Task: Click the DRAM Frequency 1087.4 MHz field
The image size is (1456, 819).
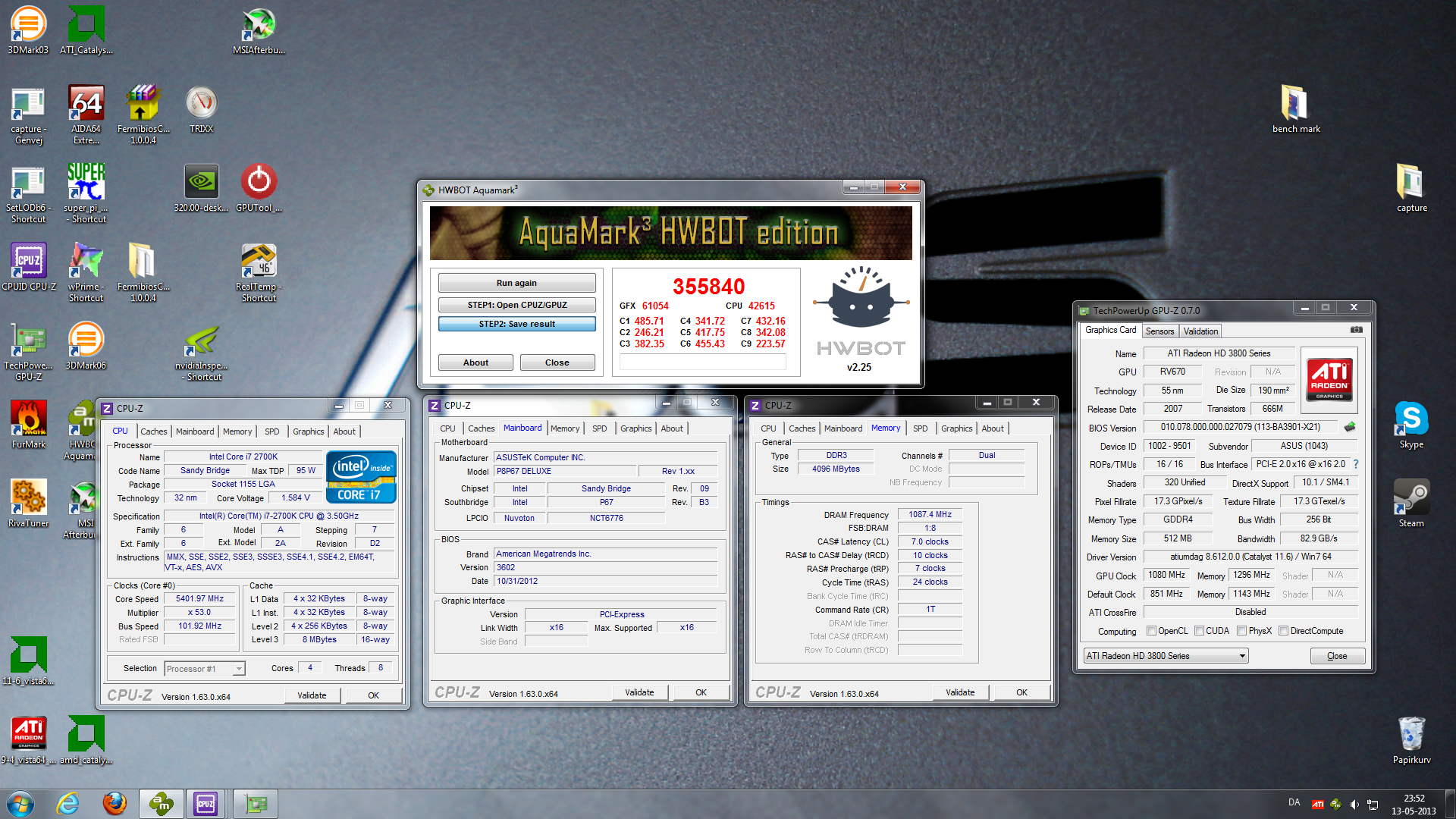Action: point(930,514)
